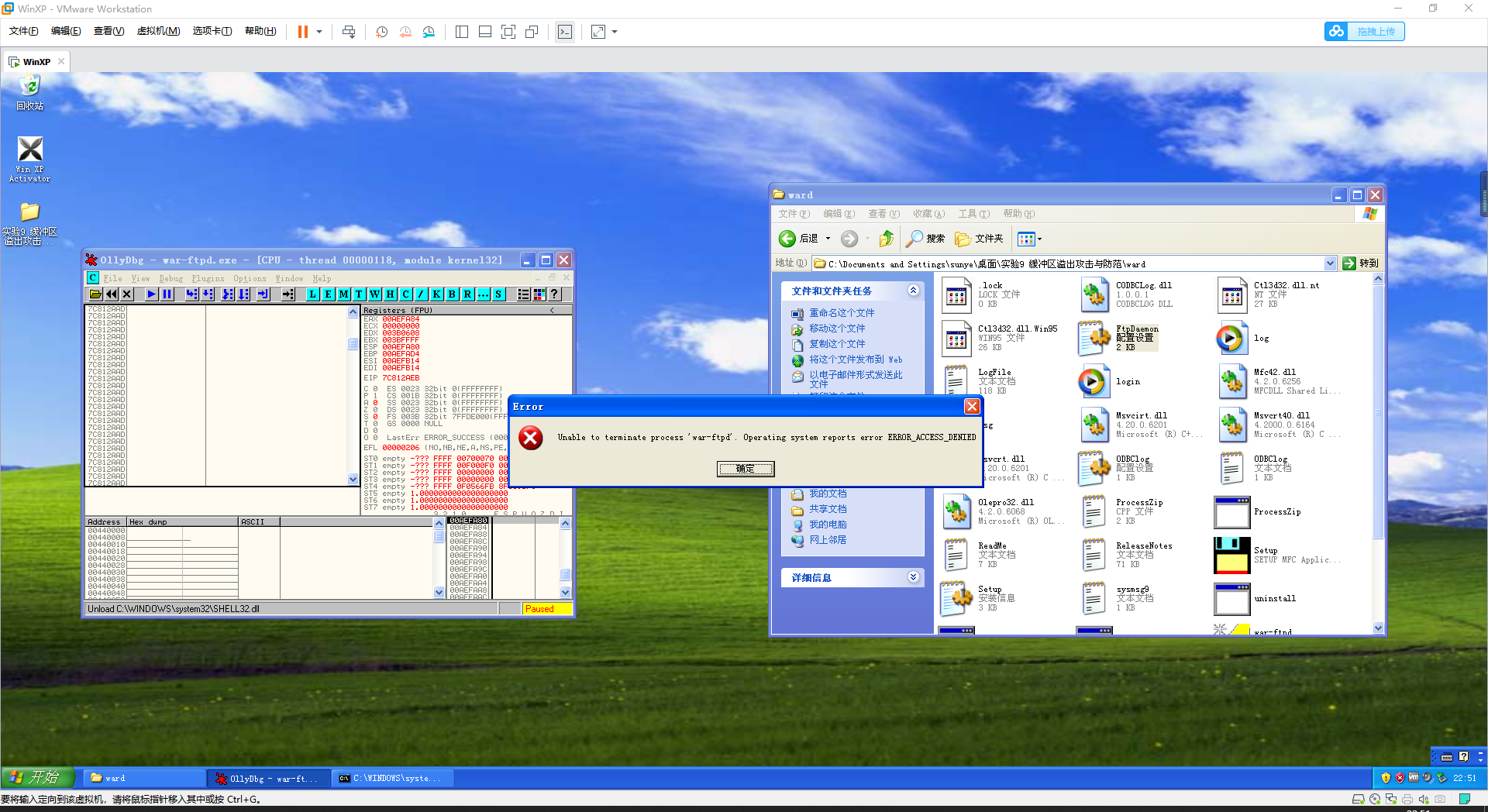Click VMware suspend pause icon
Image resolution: width=1488 pixels, height=812 pixels.
(x=303, y=32)
